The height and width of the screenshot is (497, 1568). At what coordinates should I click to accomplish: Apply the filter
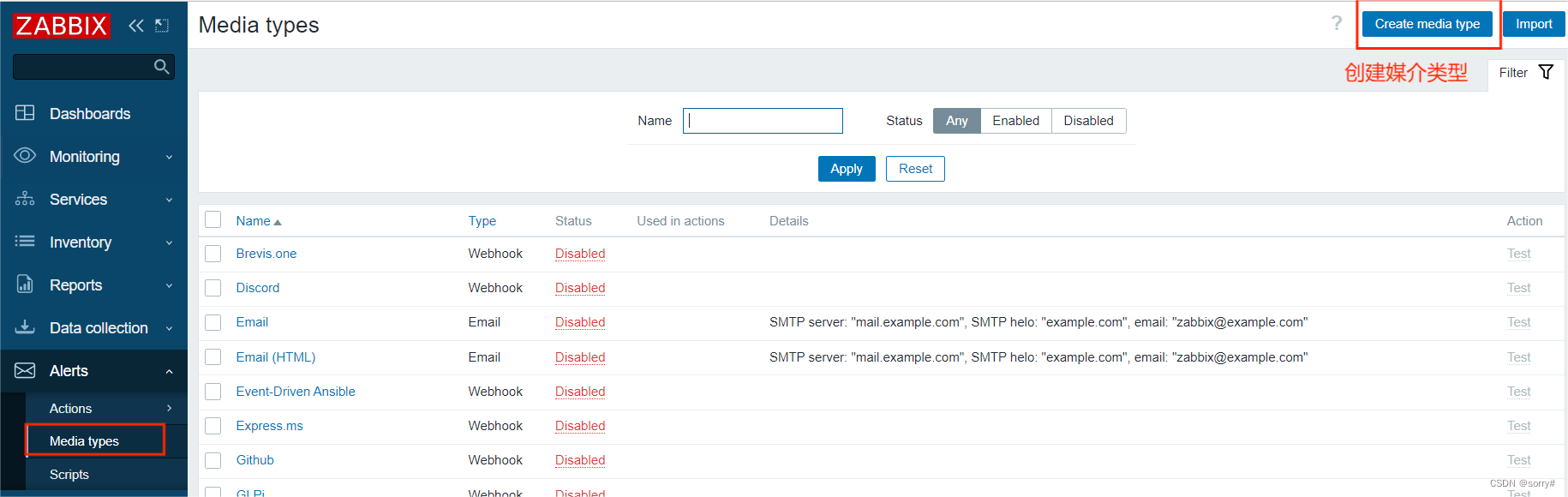[x=847, y=169]
